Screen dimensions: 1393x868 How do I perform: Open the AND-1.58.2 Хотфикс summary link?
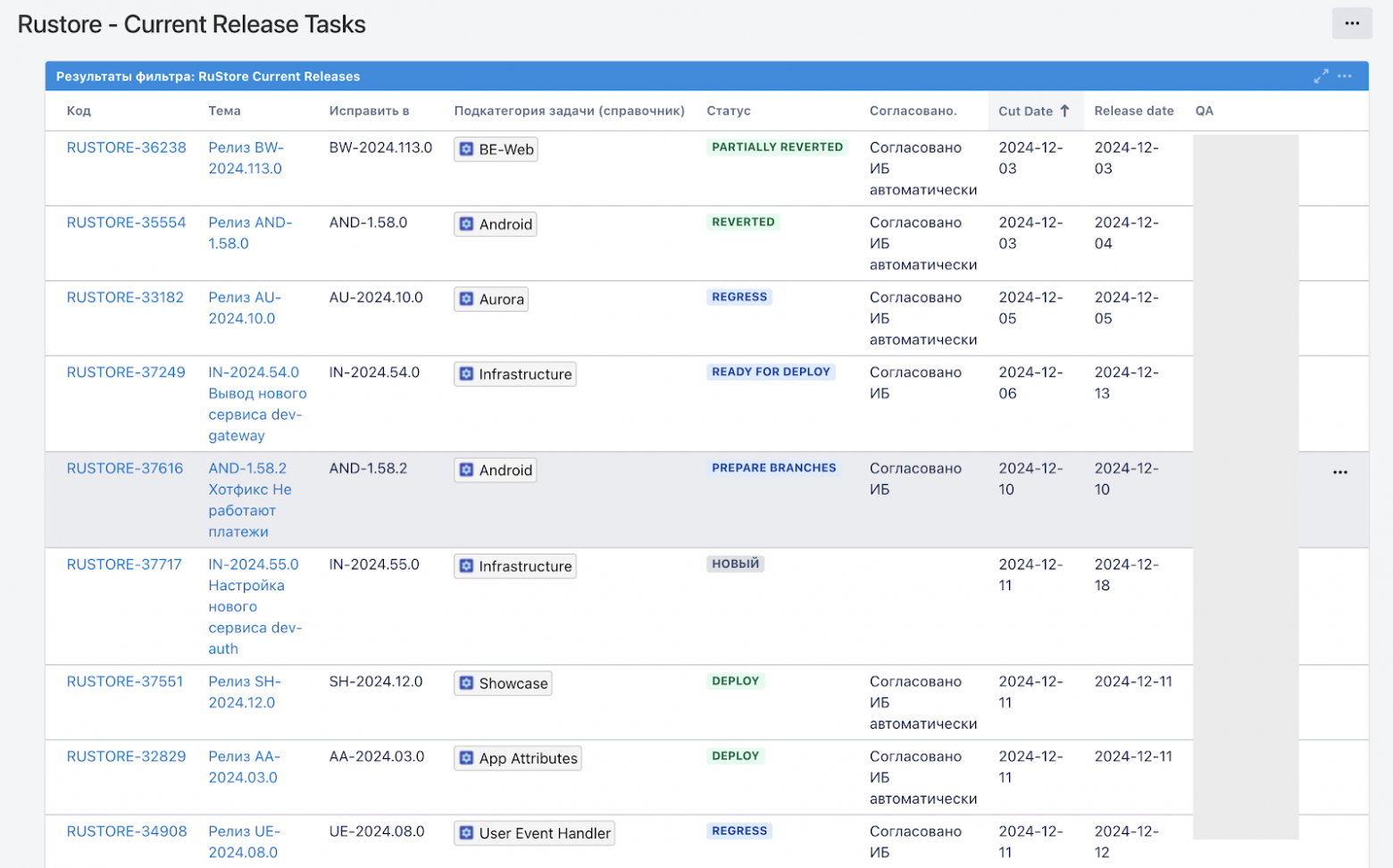[250, 500]
